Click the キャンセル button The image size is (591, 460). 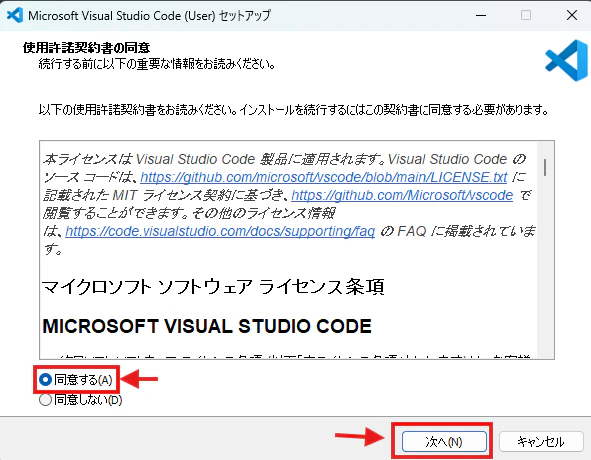(x=540, y=442)
